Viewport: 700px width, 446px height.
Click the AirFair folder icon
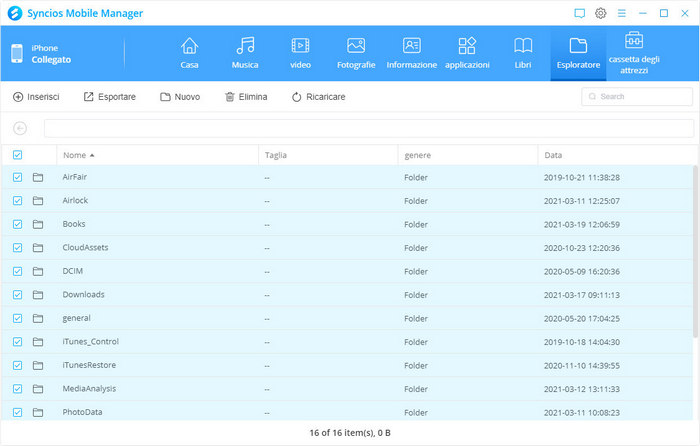38,177
